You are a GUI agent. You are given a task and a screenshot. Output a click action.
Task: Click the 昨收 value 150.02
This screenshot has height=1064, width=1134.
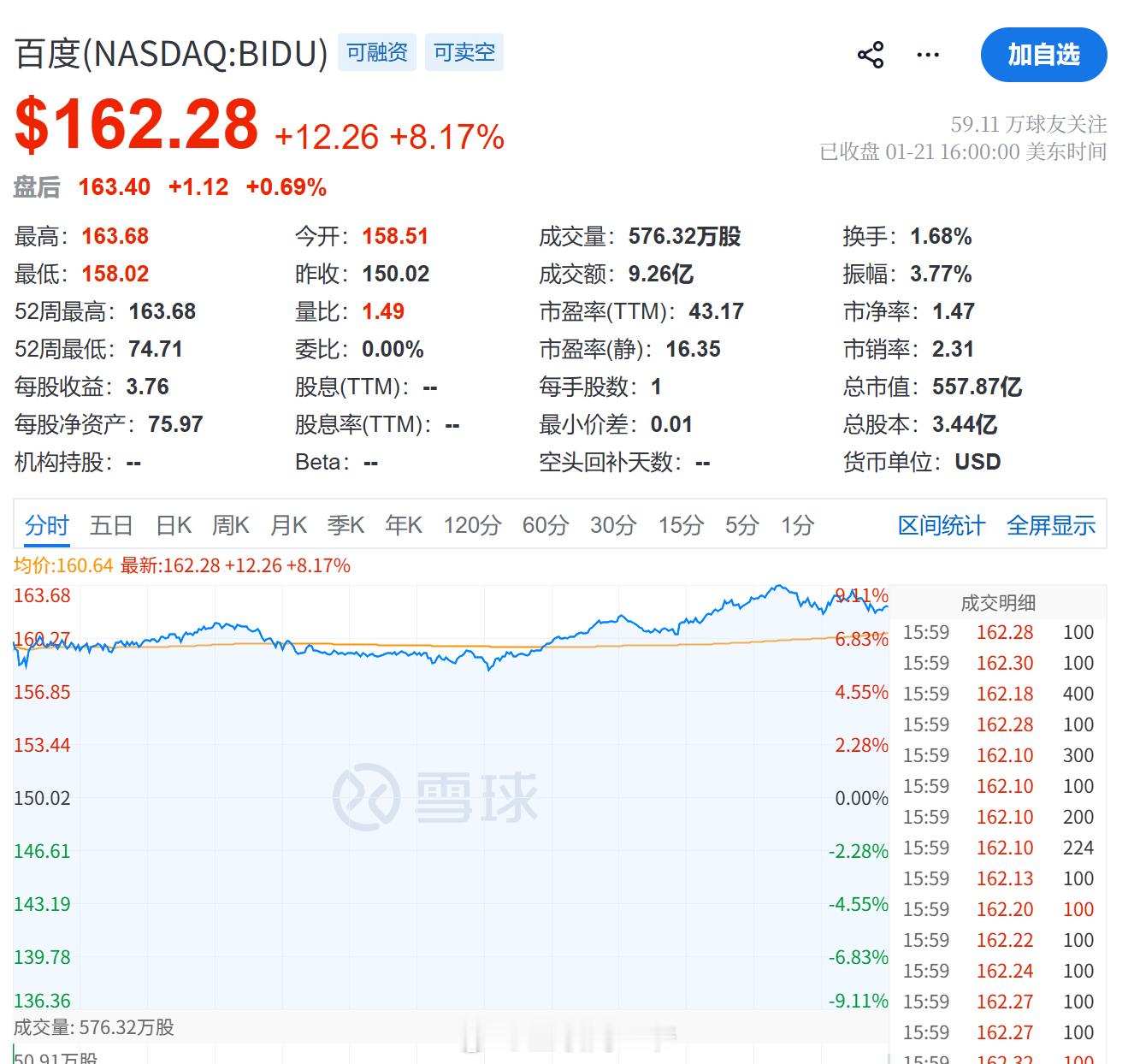pyautogui.click(x=396, y=275)
